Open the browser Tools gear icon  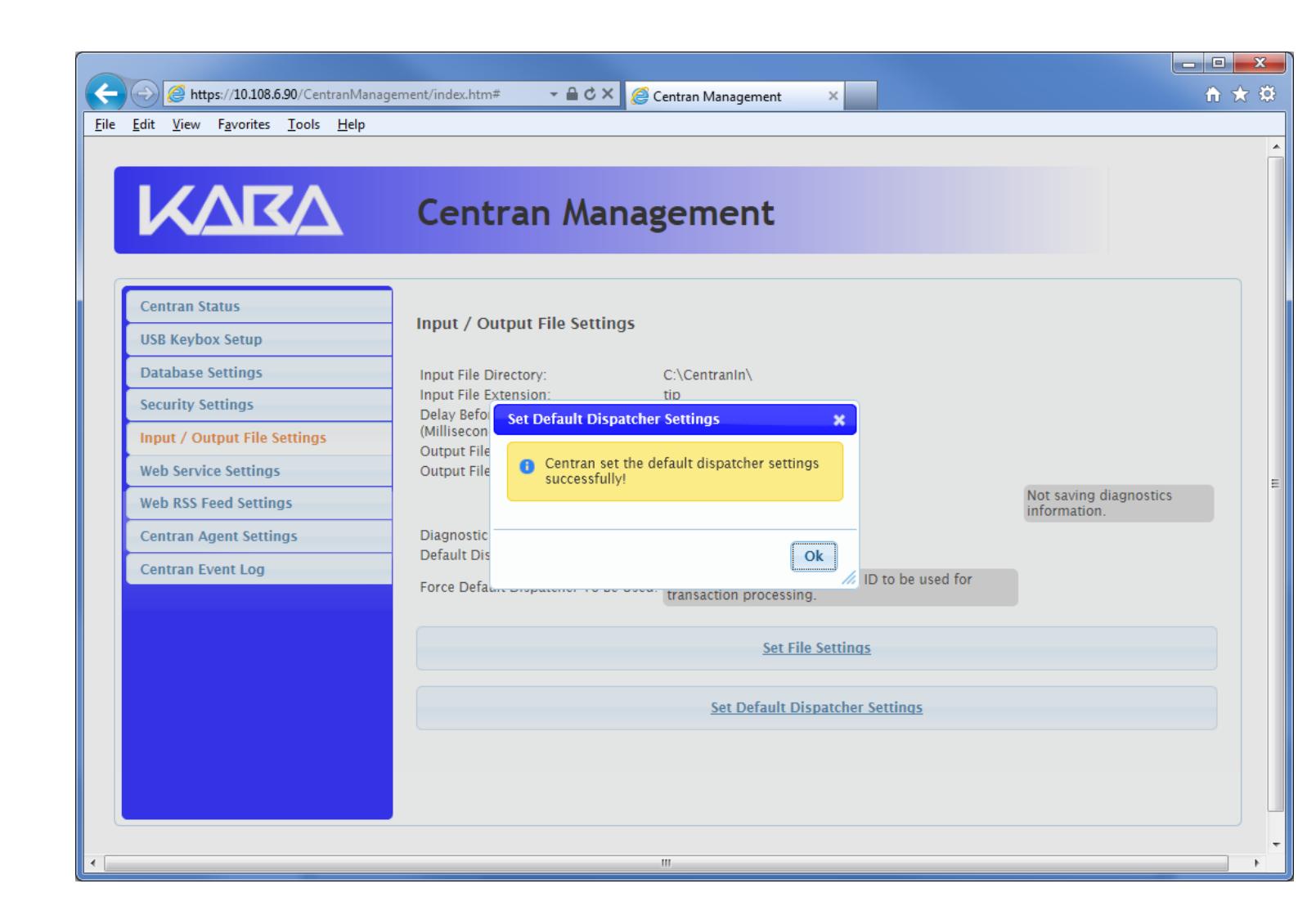(1267, 95)
